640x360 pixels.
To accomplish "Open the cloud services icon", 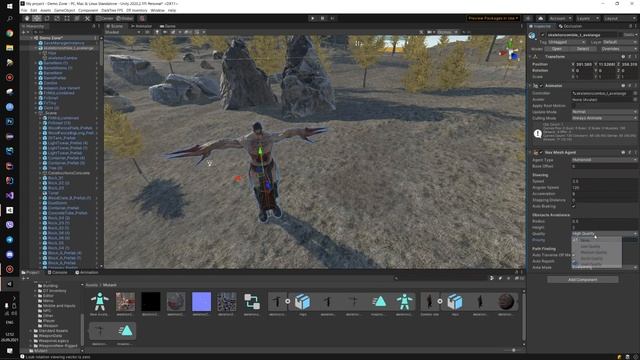I will click(540, 18).
